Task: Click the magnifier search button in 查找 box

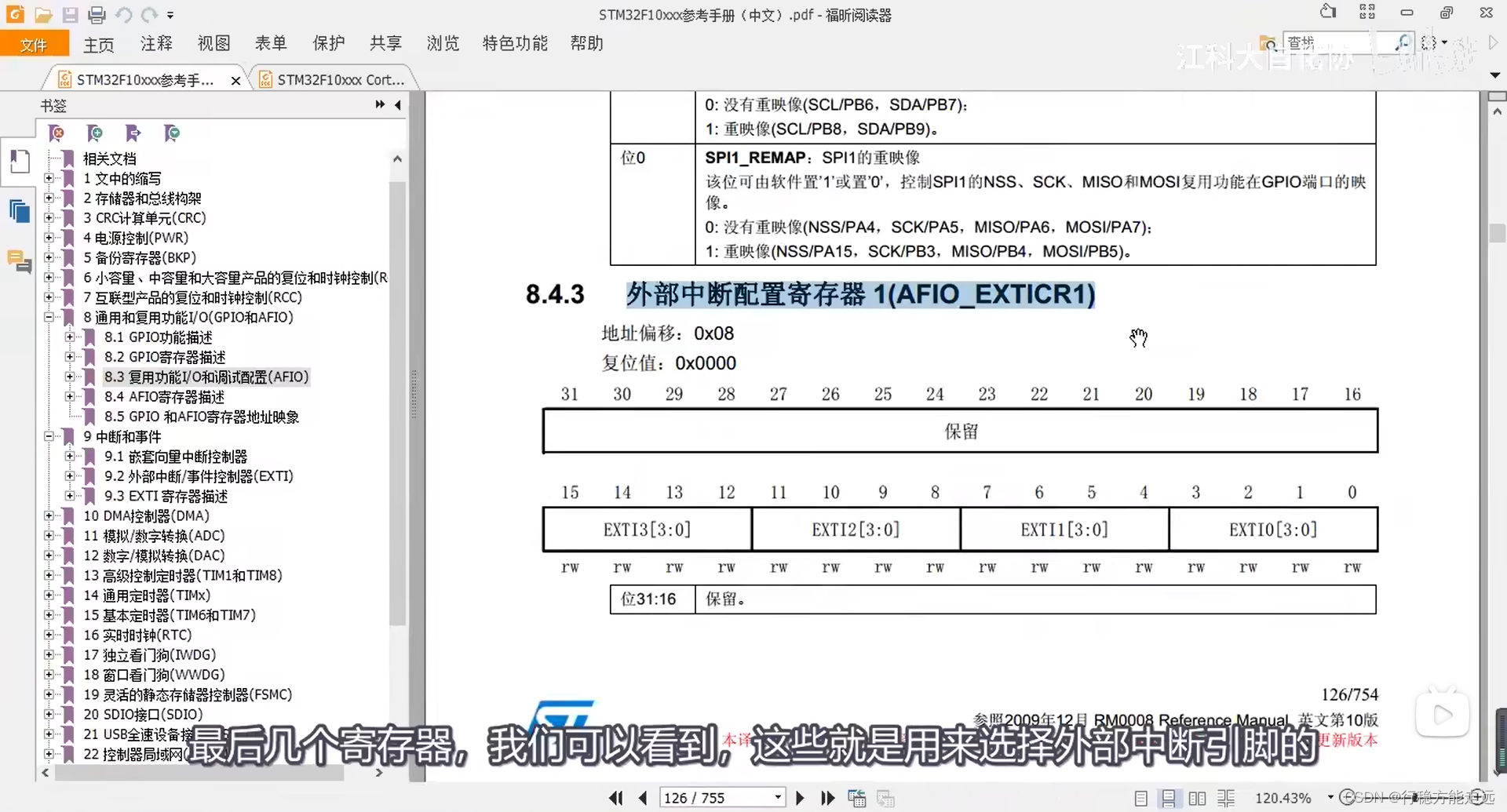Action: point(1403,42)
